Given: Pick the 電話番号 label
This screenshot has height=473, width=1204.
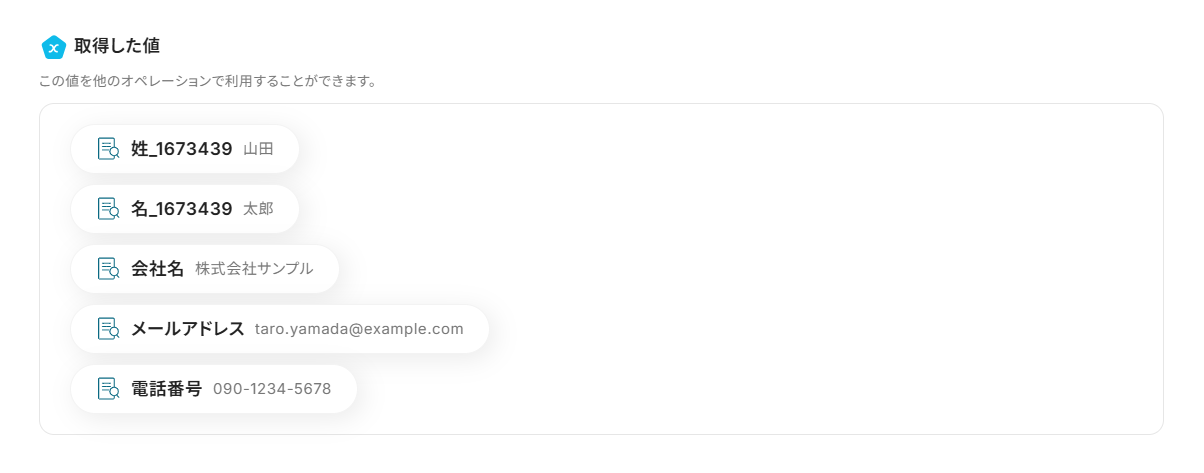Looking at the screenshot, I should click(x=166, y=389).
